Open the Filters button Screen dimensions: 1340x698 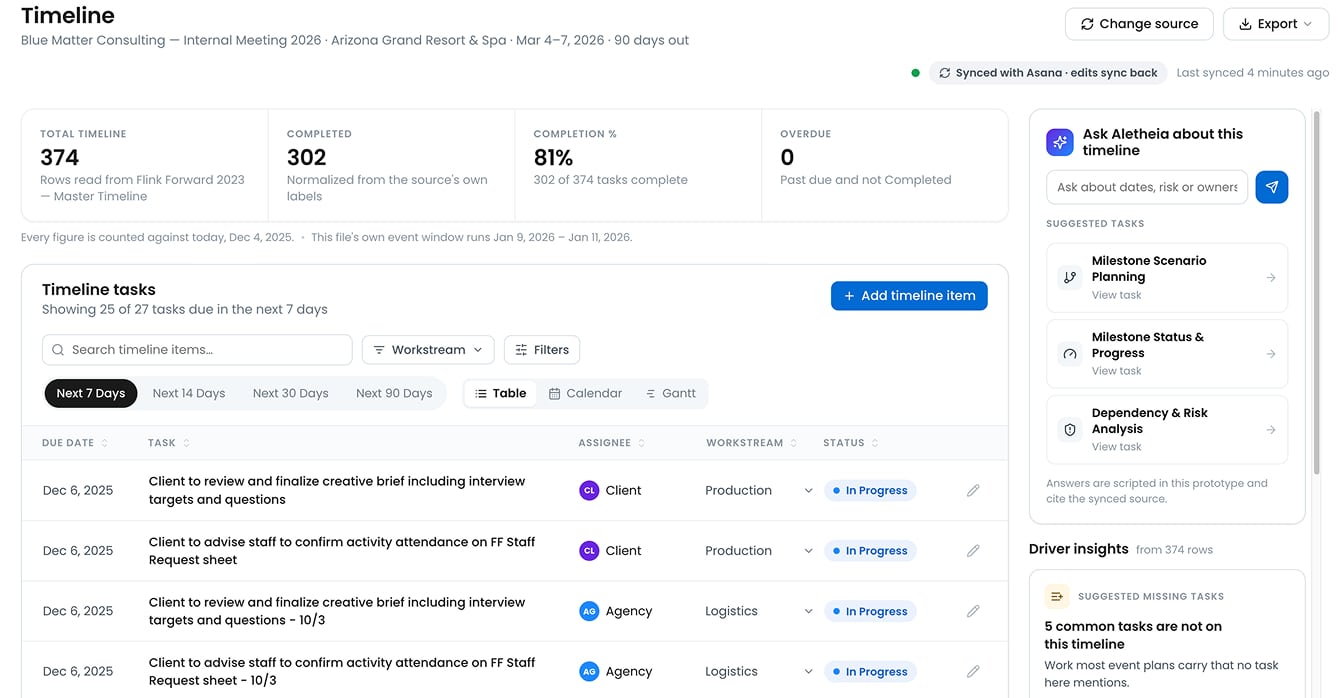click(x=542, y=350)
